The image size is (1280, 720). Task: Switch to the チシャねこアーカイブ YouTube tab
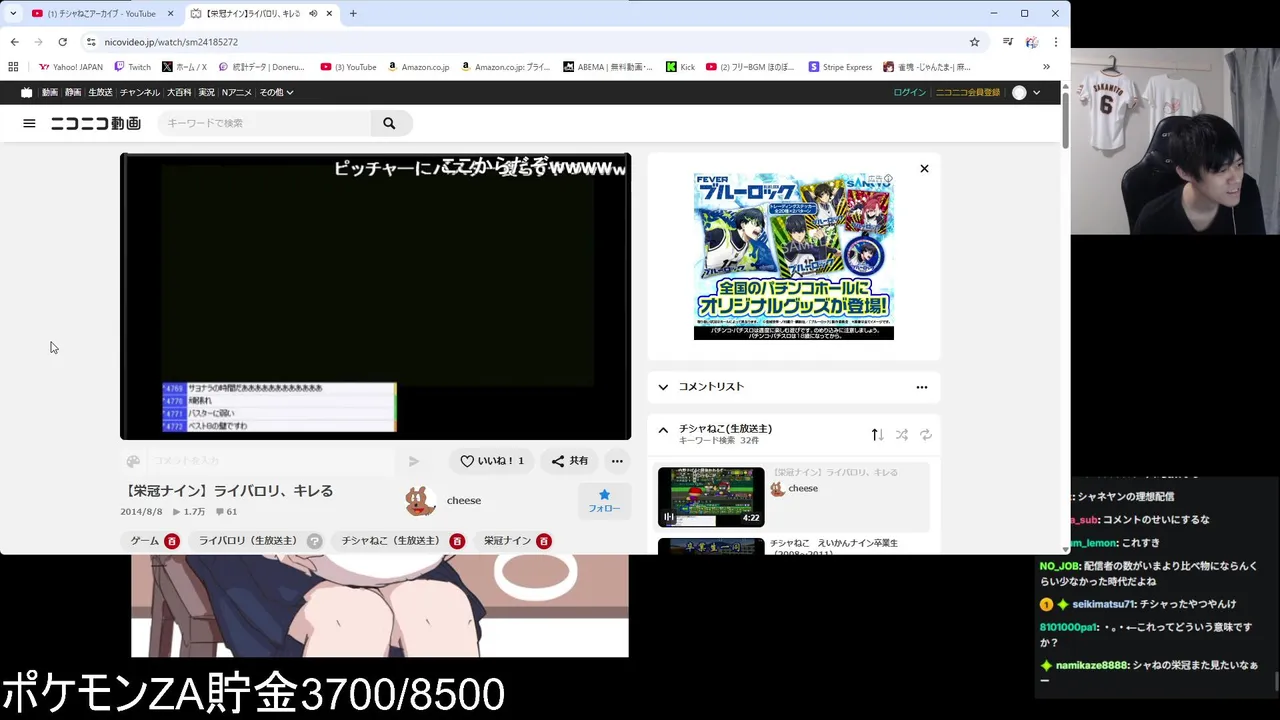pyautogui.click(x=101, y=14)
